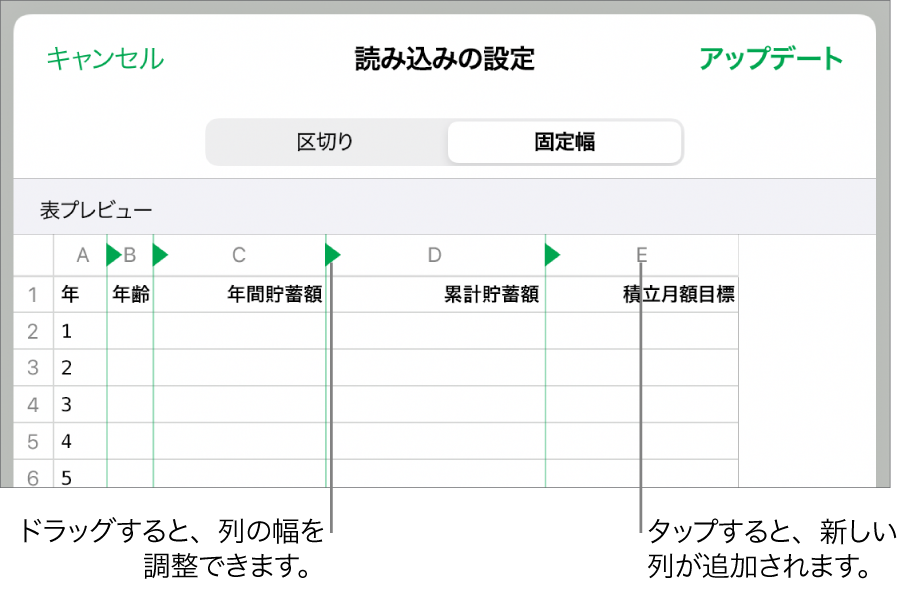Select the column A header
This screenshot has width=910, height=591.
(81, 255)
